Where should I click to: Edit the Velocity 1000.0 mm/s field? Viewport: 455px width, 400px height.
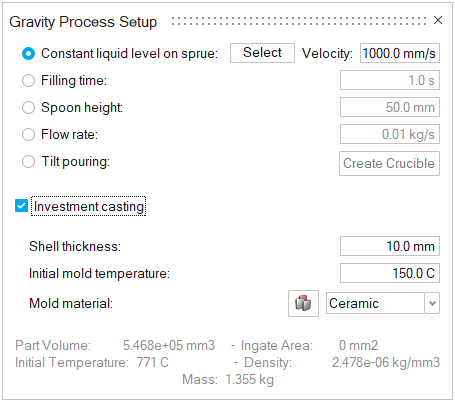click(x=400, y=53)
